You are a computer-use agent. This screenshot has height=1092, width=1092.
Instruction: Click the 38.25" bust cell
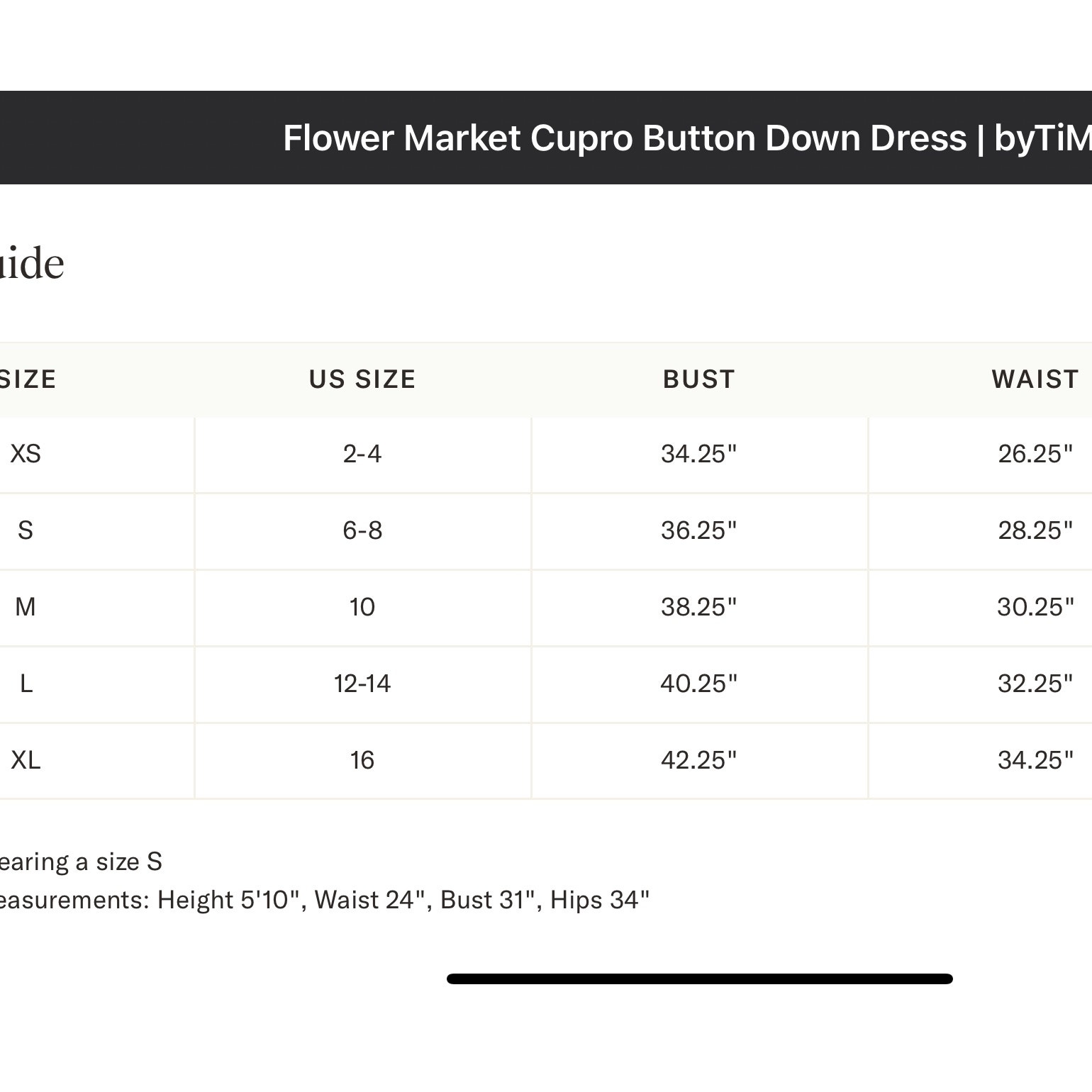pos(699,607)
